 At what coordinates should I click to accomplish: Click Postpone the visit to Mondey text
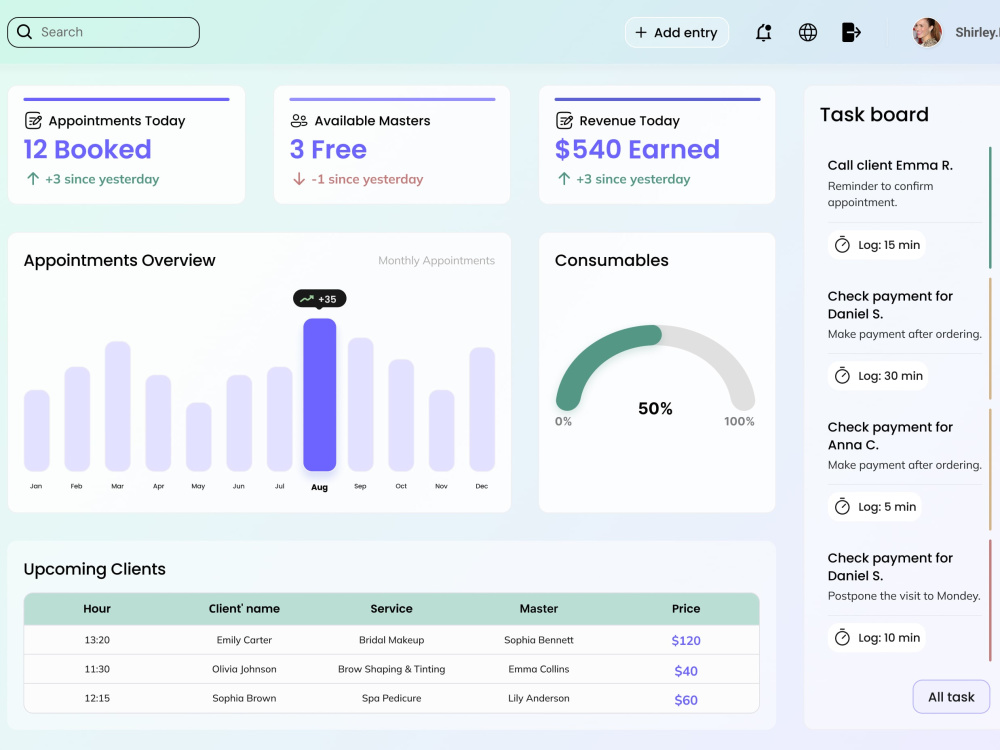coord(904,596)
